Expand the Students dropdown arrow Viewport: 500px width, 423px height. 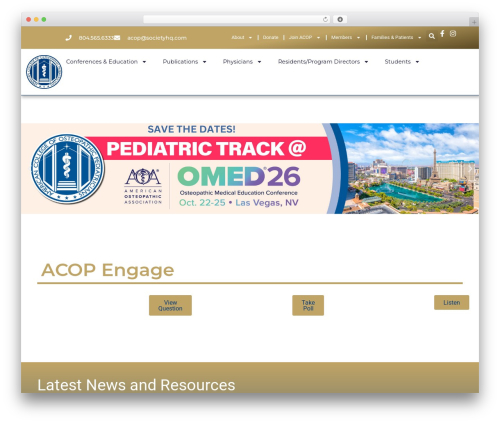417,62
